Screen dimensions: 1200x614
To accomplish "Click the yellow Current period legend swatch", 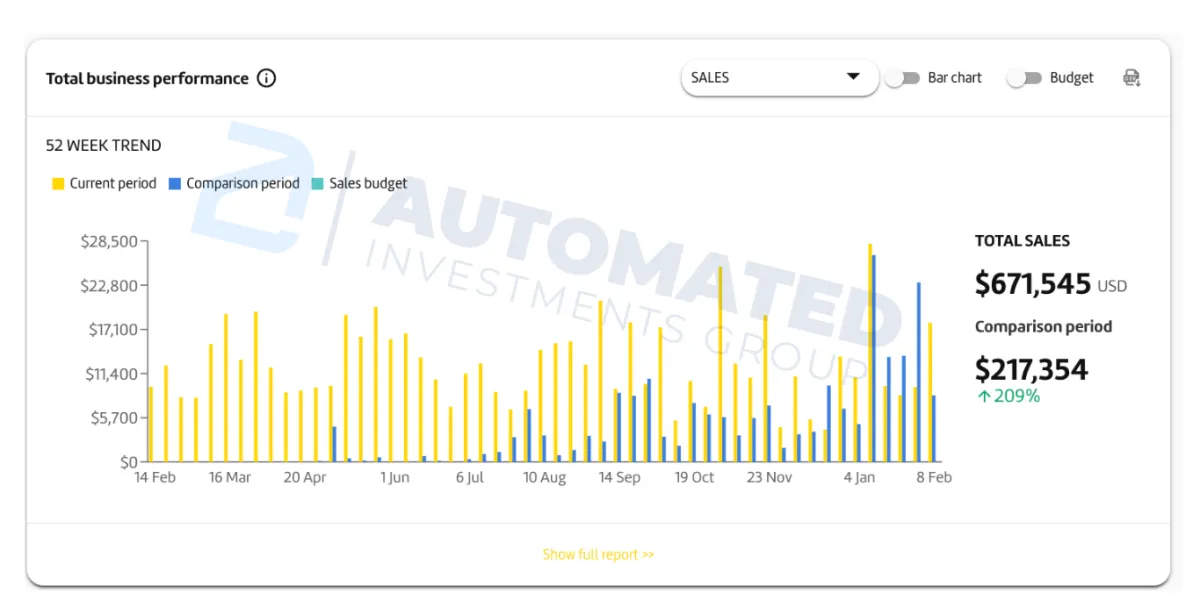I will (x=58, y=184).
